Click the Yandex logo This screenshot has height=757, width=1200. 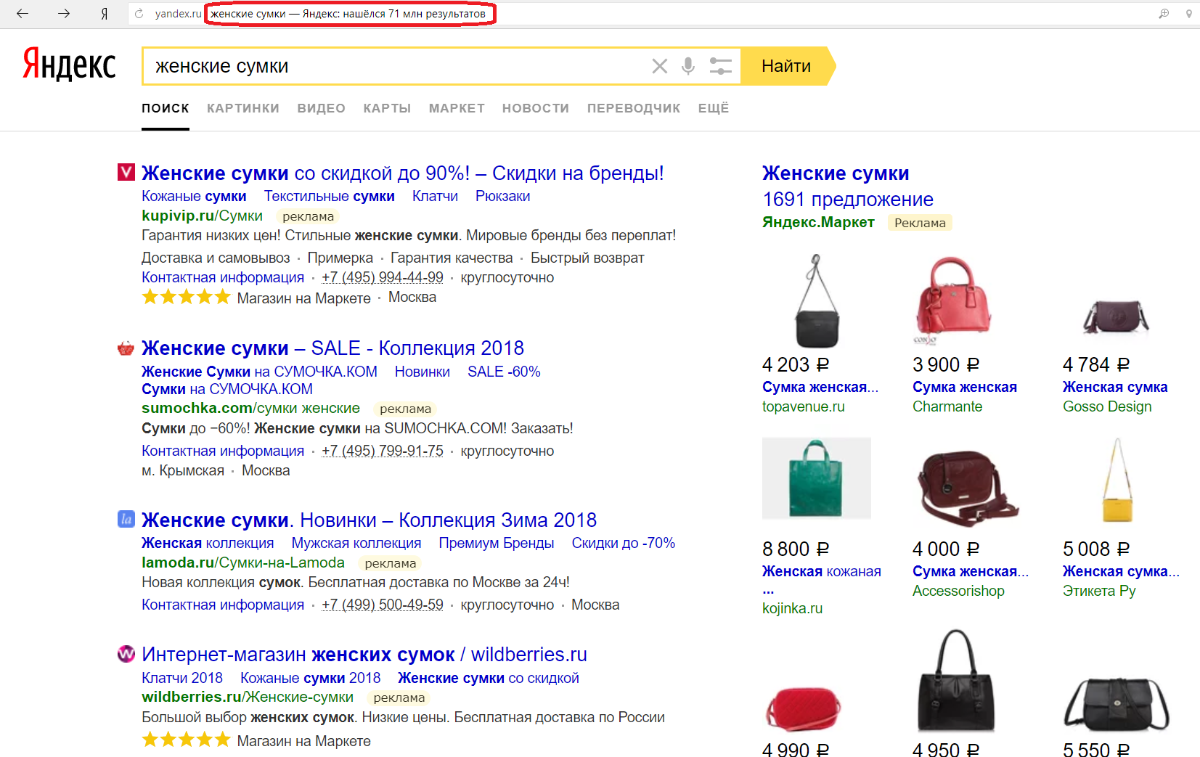[x=69, y=65]
